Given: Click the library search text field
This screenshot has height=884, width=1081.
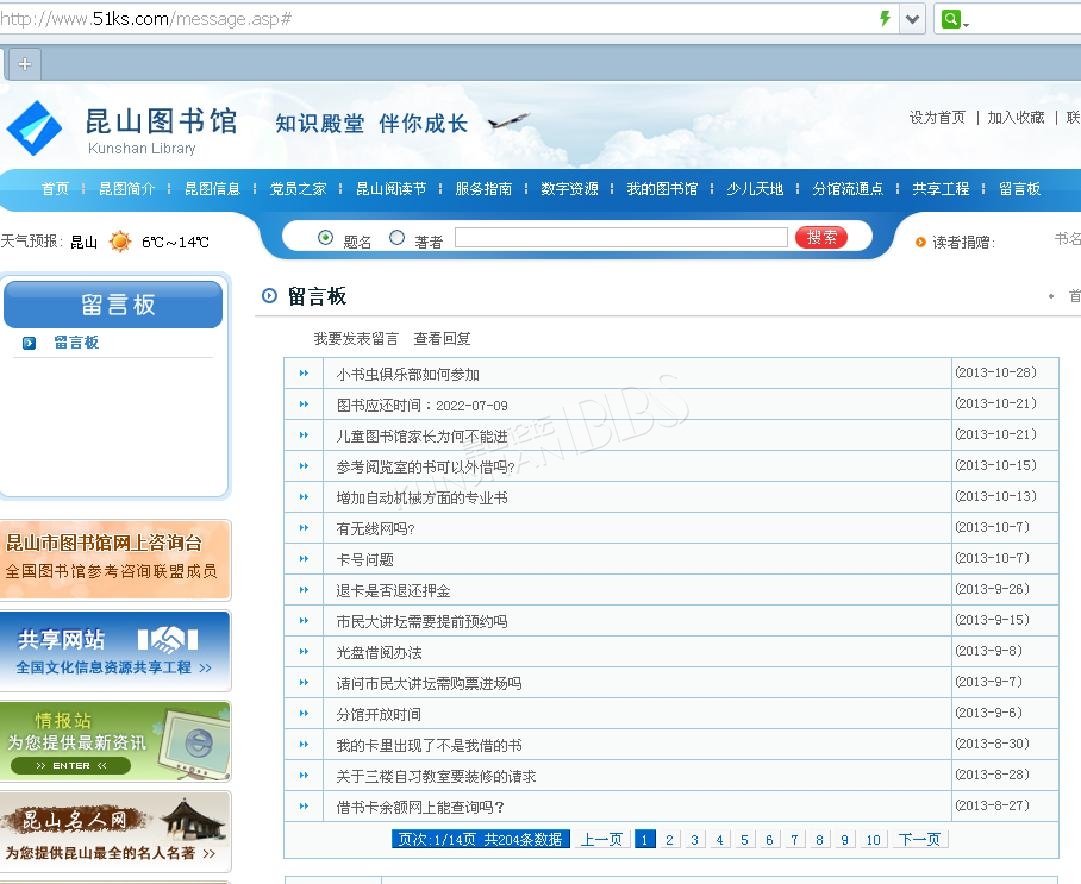Looking at the screenshot, I should coord(620,238).
